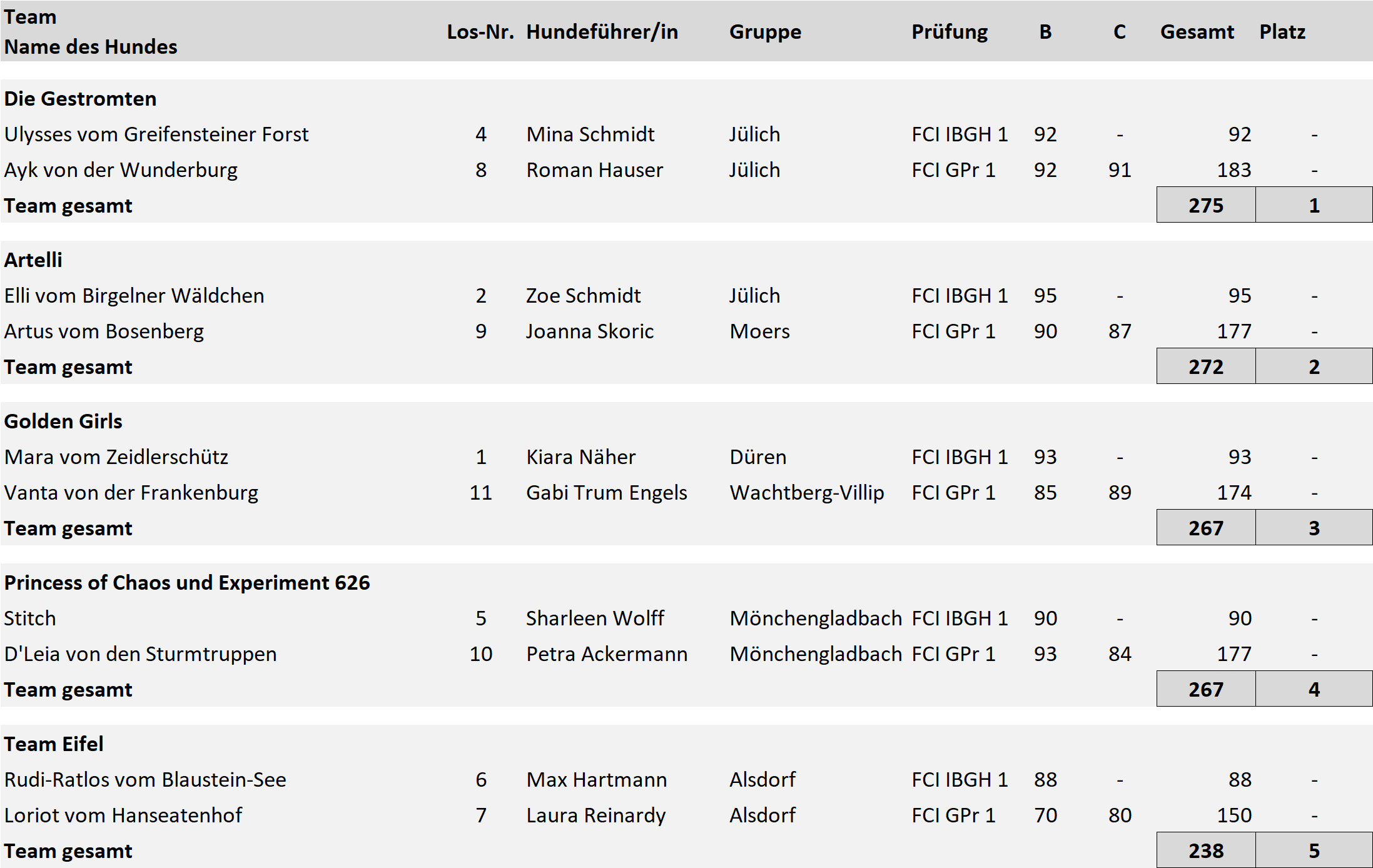Select the Platz column header
The height and width of the screenshot is (868, 1373).
click(1282, 32)
